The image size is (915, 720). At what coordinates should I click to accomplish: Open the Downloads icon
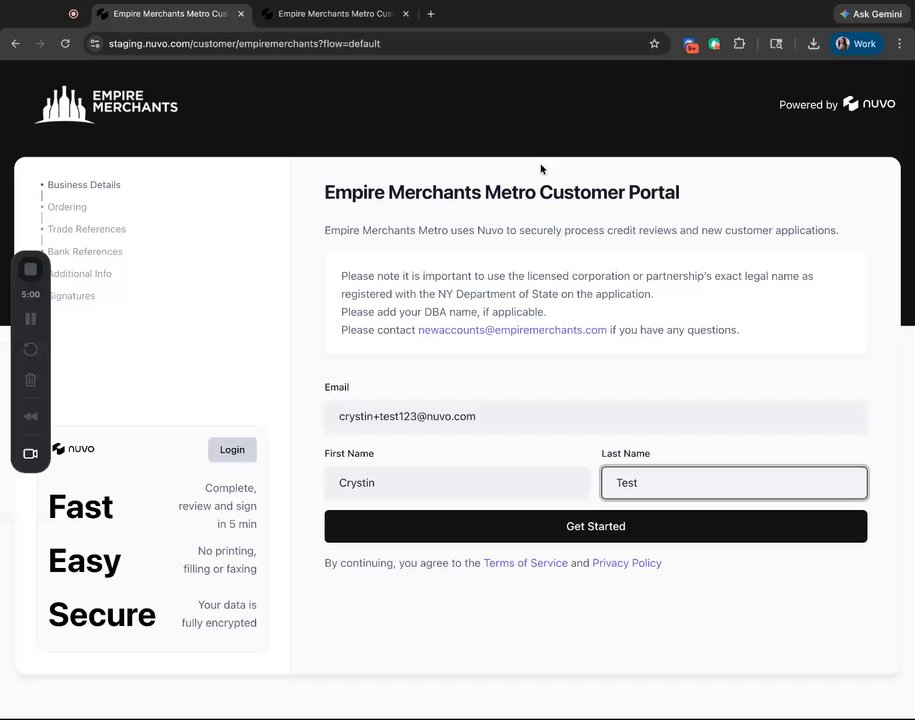(813, 44)
